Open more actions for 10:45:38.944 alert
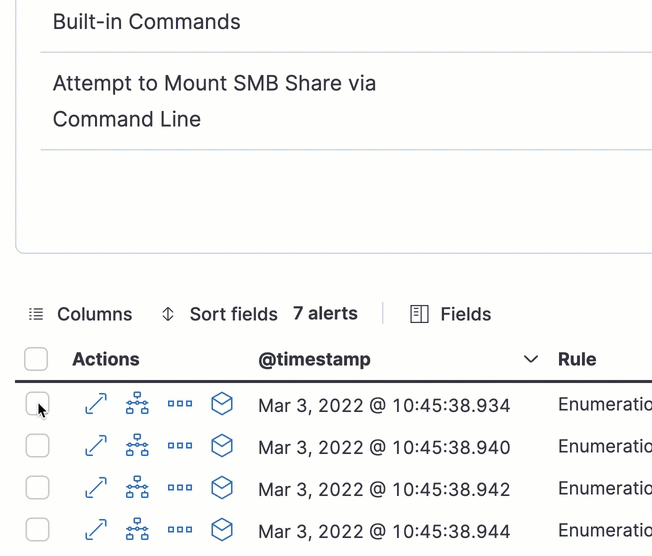The height and width of the screenshot is (556, 652). coord(179,530)
